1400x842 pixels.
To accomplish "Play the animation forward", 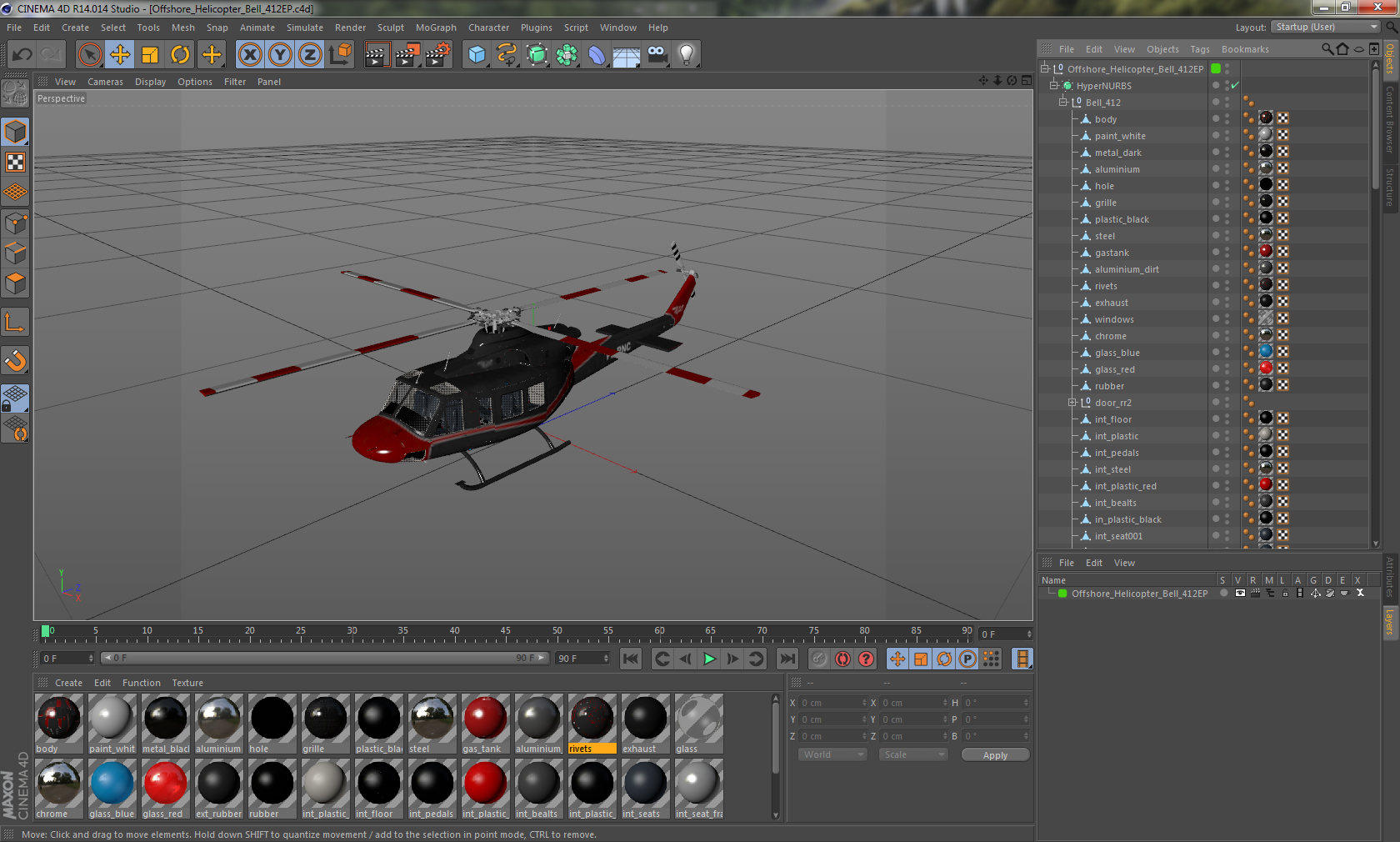I will (x=709, y=659).
